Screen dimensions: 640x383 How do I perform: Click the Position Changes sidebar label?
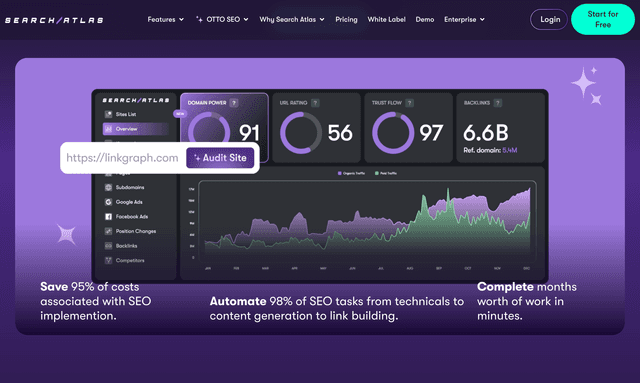[x=136, y=231]
